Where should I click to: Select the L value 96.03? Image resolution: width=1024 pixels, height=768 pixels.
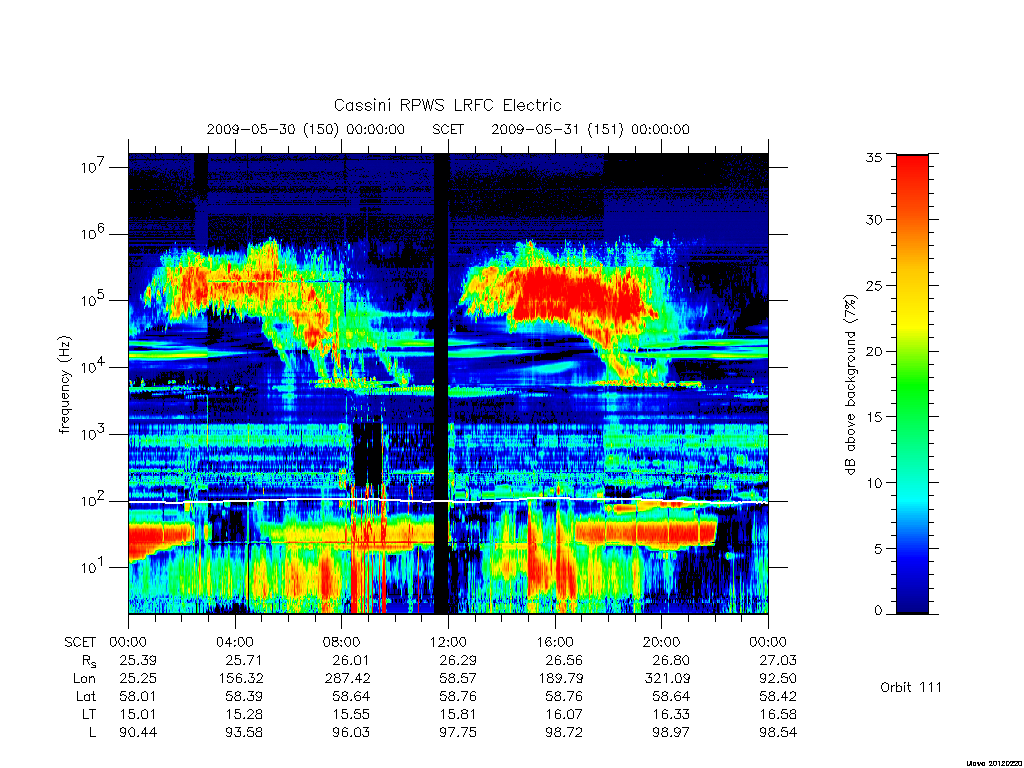click(x=351, y=733)
